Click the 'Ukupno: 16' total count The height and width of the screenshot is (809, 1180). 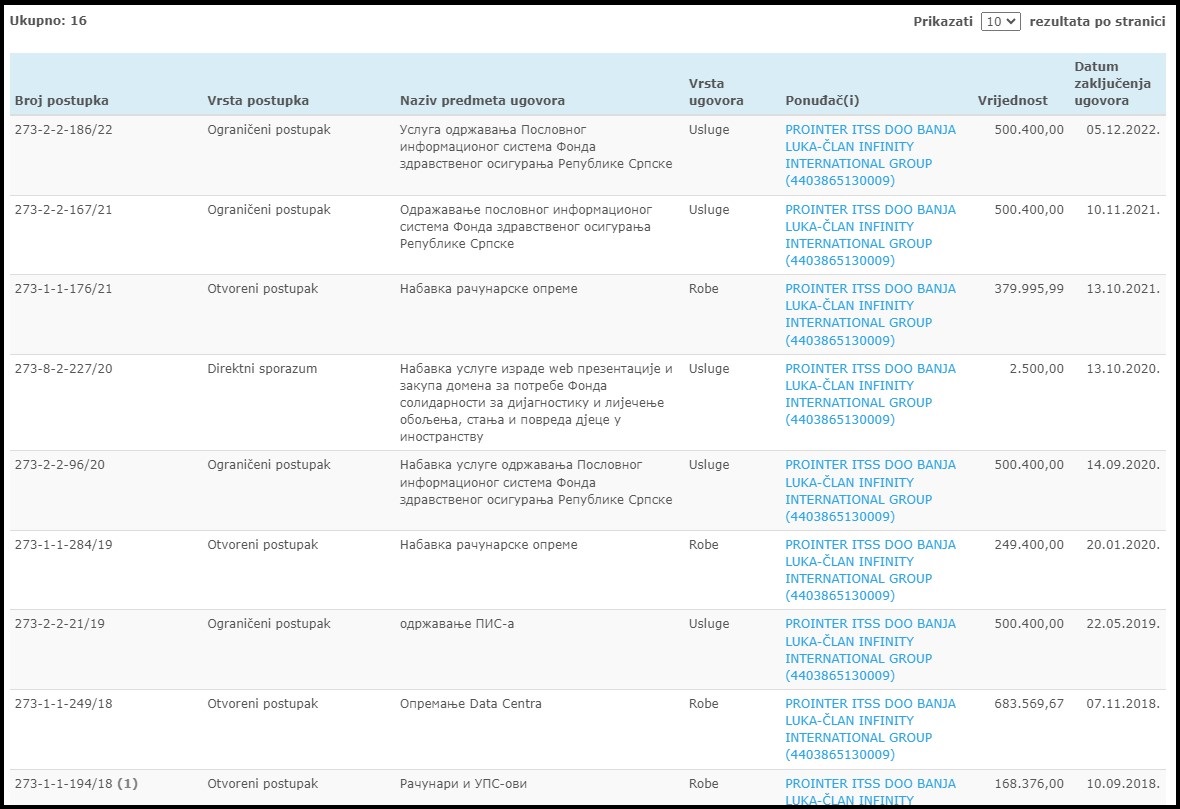click(48, 20)
